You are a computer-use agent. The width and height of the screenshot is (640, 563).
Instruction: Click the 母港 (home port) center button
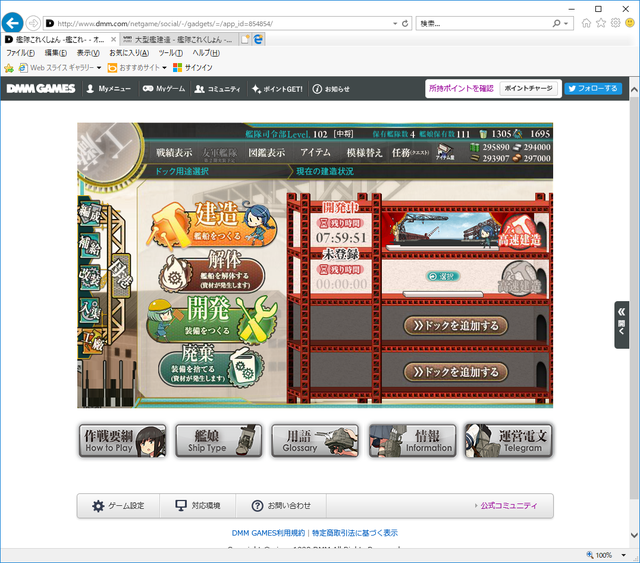point(121,276)
